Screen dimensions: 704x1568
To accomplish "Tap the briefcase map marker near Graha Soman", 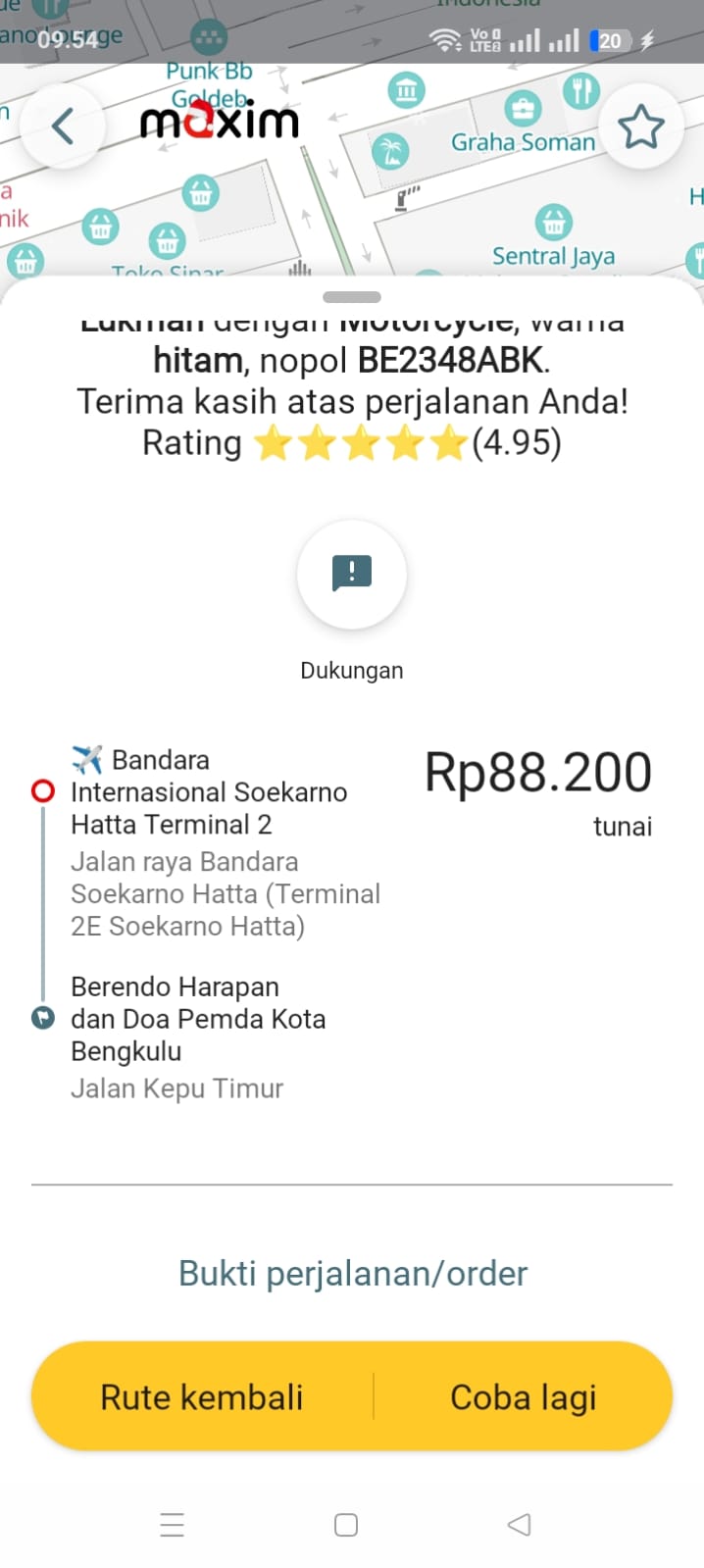I will coord(522,108).
